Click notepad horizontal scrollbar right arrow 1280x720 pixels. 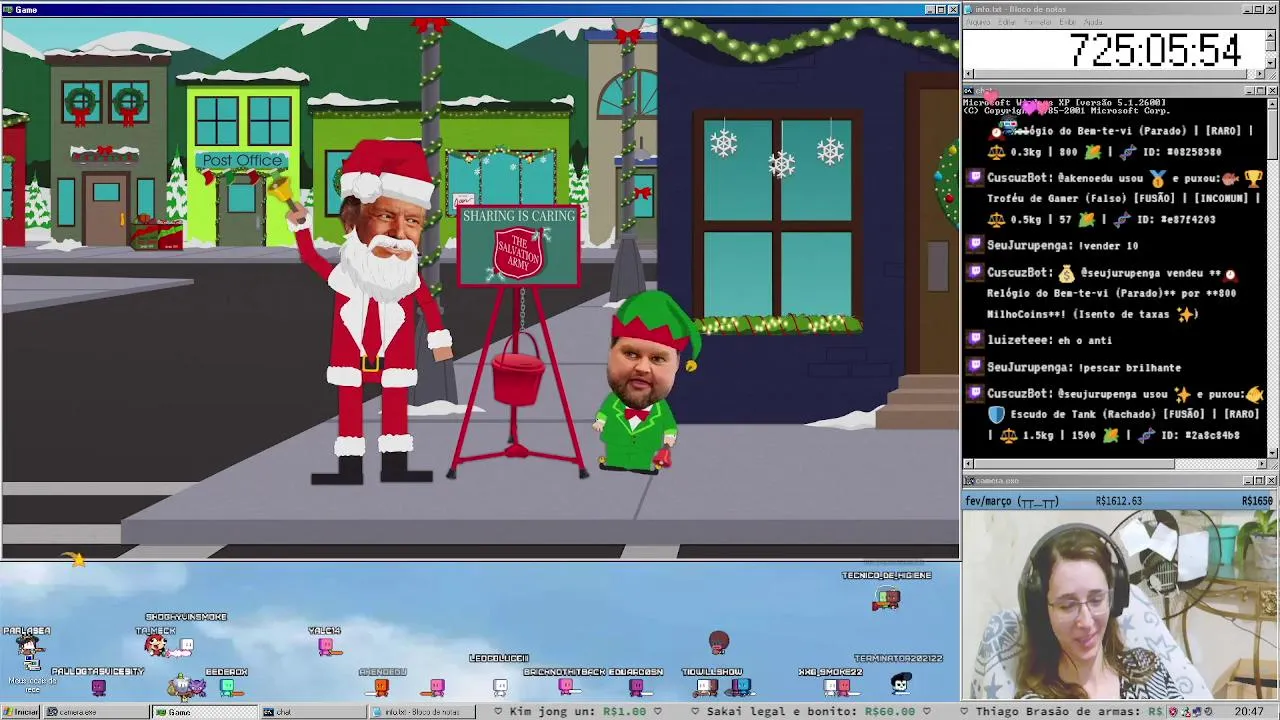[x=1261, y=74]
